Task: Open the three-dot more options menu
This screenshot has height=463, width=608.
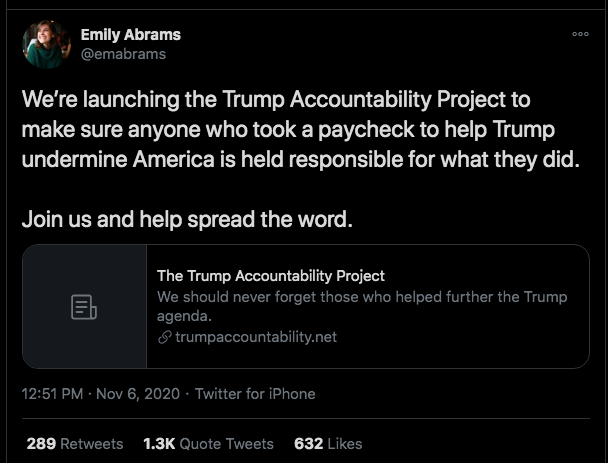Action: coord(580,33)
